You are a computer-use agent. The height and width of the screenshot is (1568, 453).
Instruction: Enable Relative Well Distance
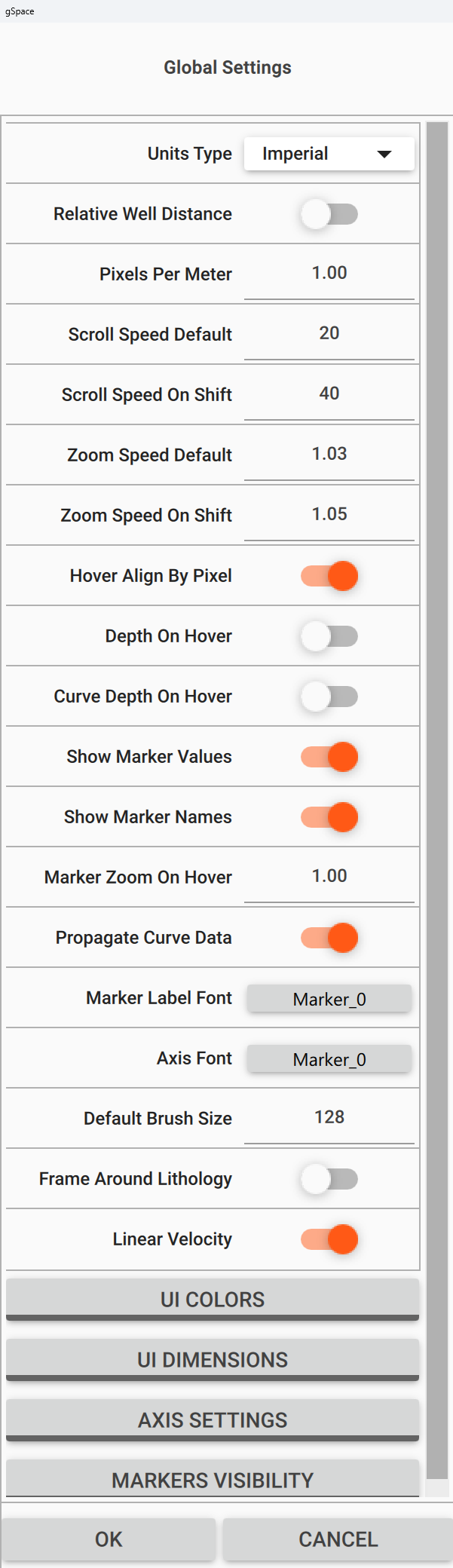(x=329, y=213)
